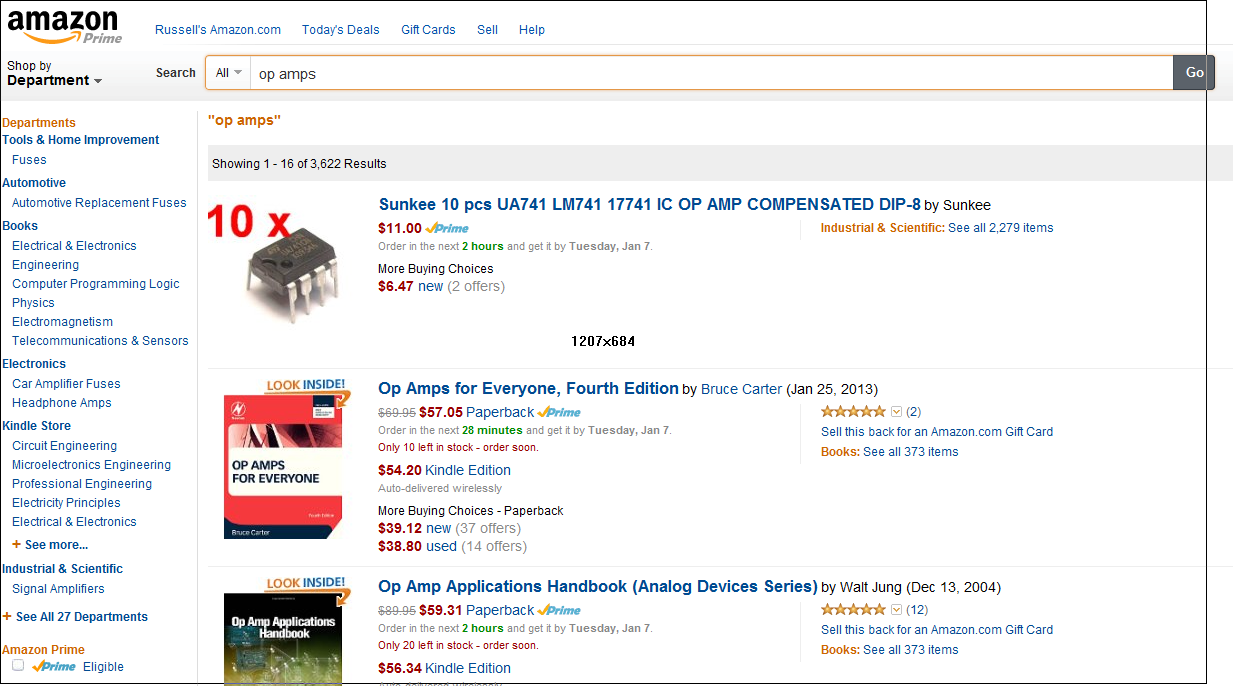
Task: Click the Amazon Prime logo
Action: [x=64, y=27]
